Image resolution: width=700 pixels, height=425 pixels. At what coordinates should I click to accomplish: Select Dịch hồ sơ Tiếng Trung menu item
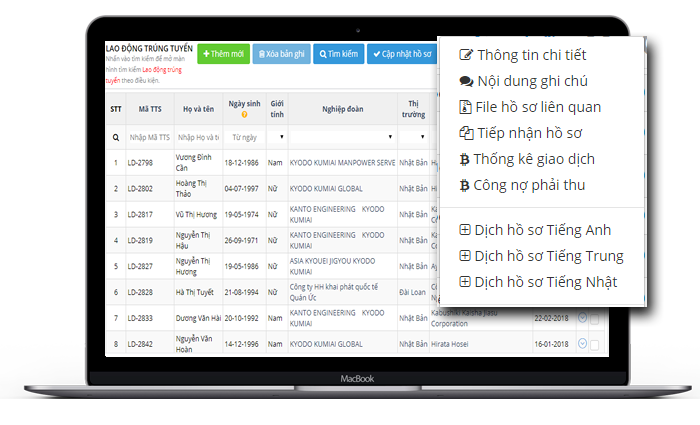540,256
